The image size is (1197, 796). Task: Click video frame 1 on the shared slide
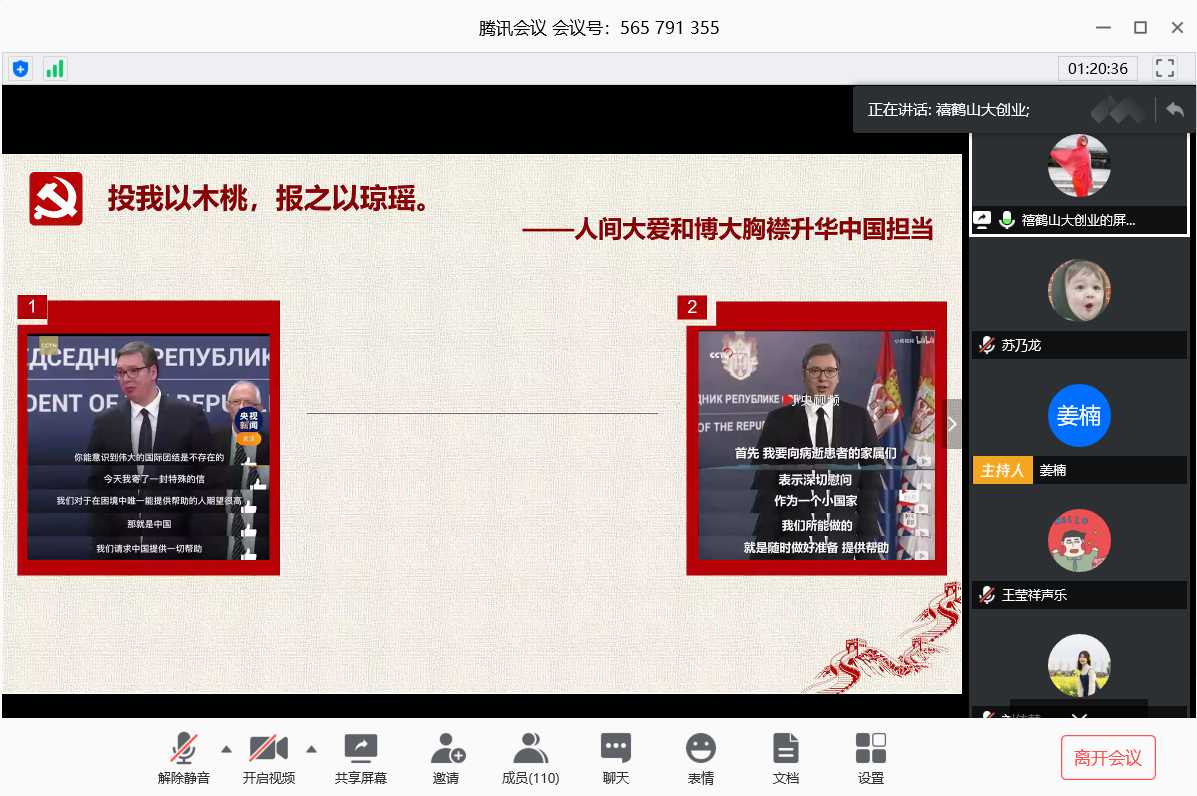click(x=149, y=437)
